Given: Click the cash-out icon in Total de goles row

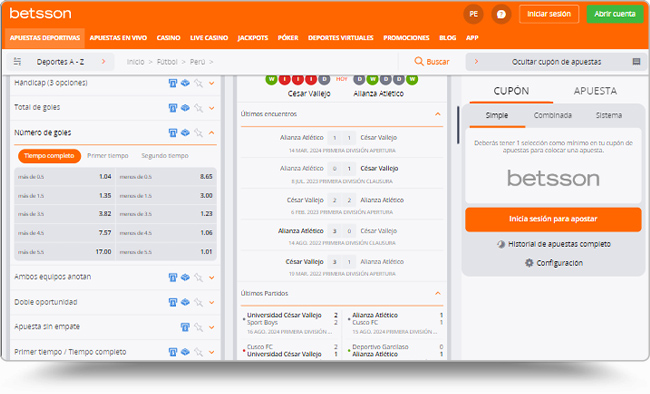Looking at the screenshot, I should click(173, 108).
